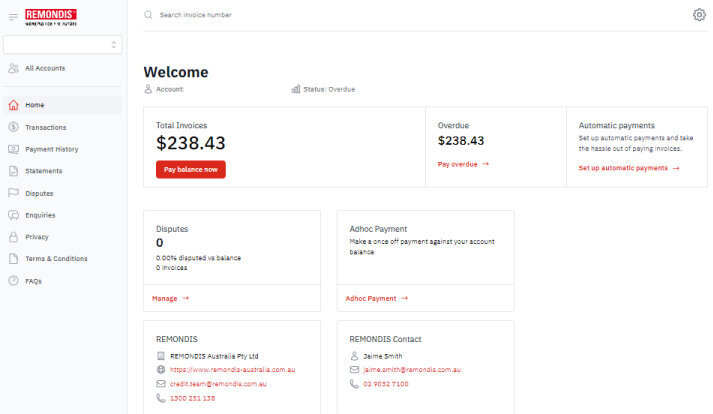Click the envelope icon beside credit team email
The height and width of the screenshot is (414, 713).
pos(161,384)
